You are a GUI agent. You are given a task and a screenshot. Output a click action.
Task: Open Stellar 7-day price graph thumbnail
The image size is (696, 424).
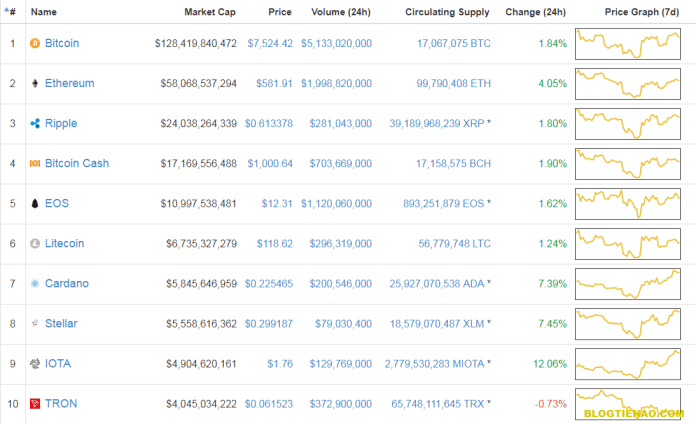click(628, 324)
